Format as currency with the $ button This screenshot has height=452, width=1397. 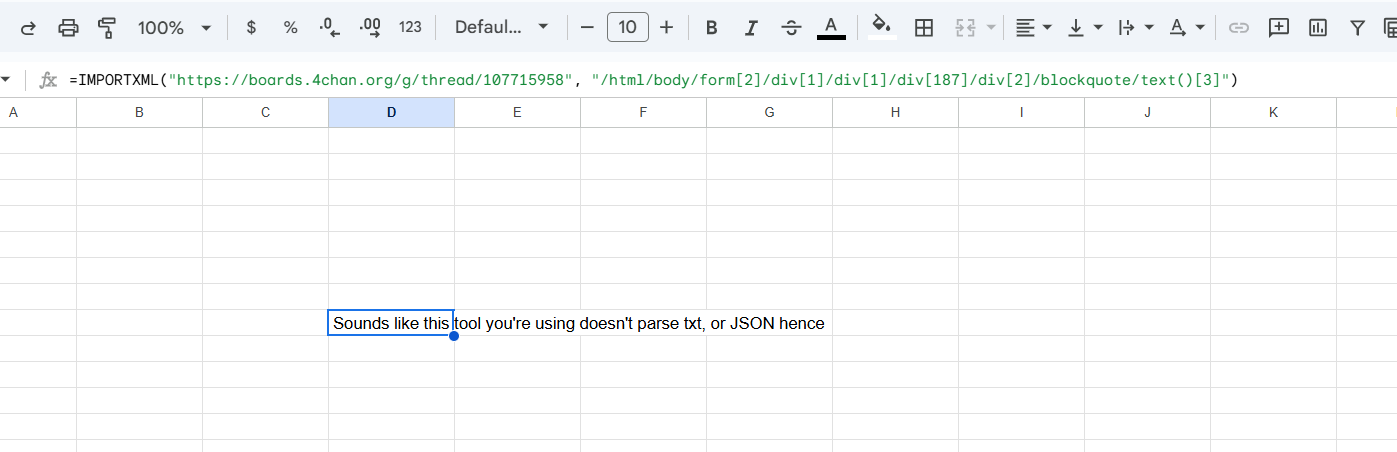(x=251, y=27)
